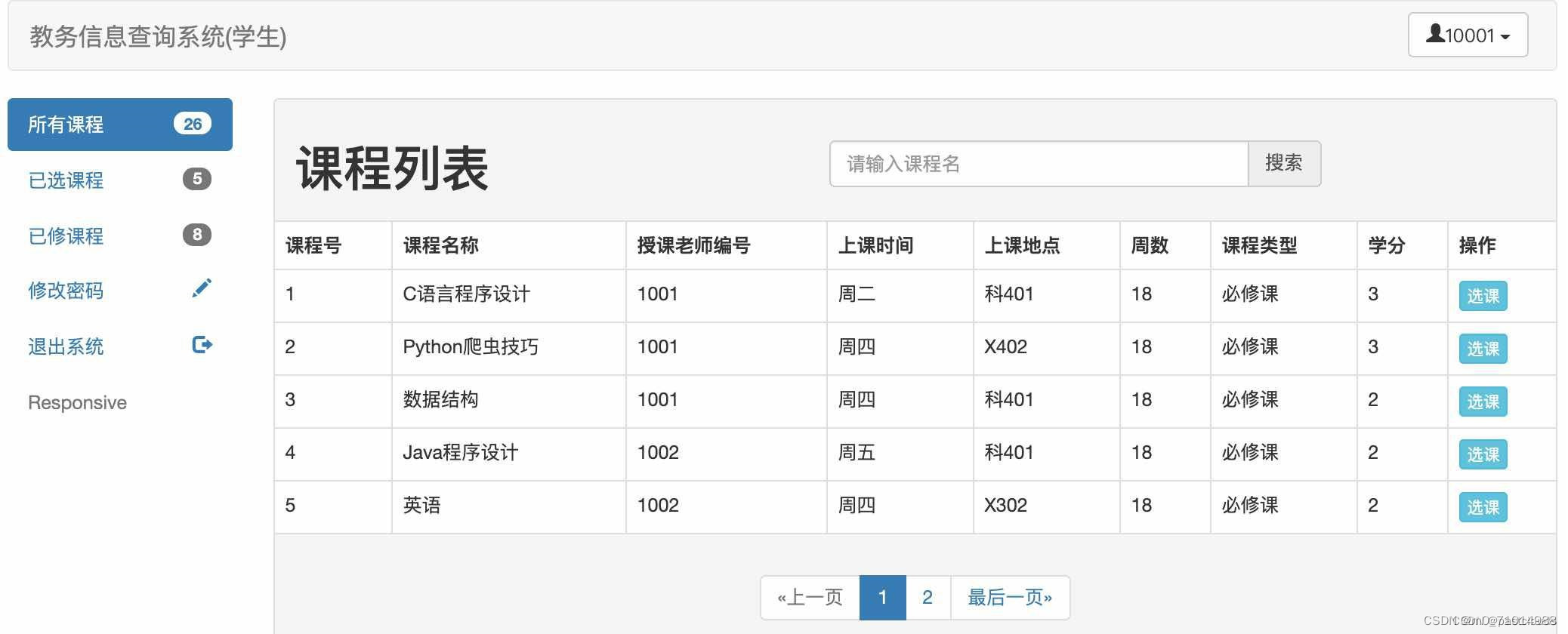Click the Responsive text in the sidebar
Screen dimensions: 1568x634
tap(77, 402)
